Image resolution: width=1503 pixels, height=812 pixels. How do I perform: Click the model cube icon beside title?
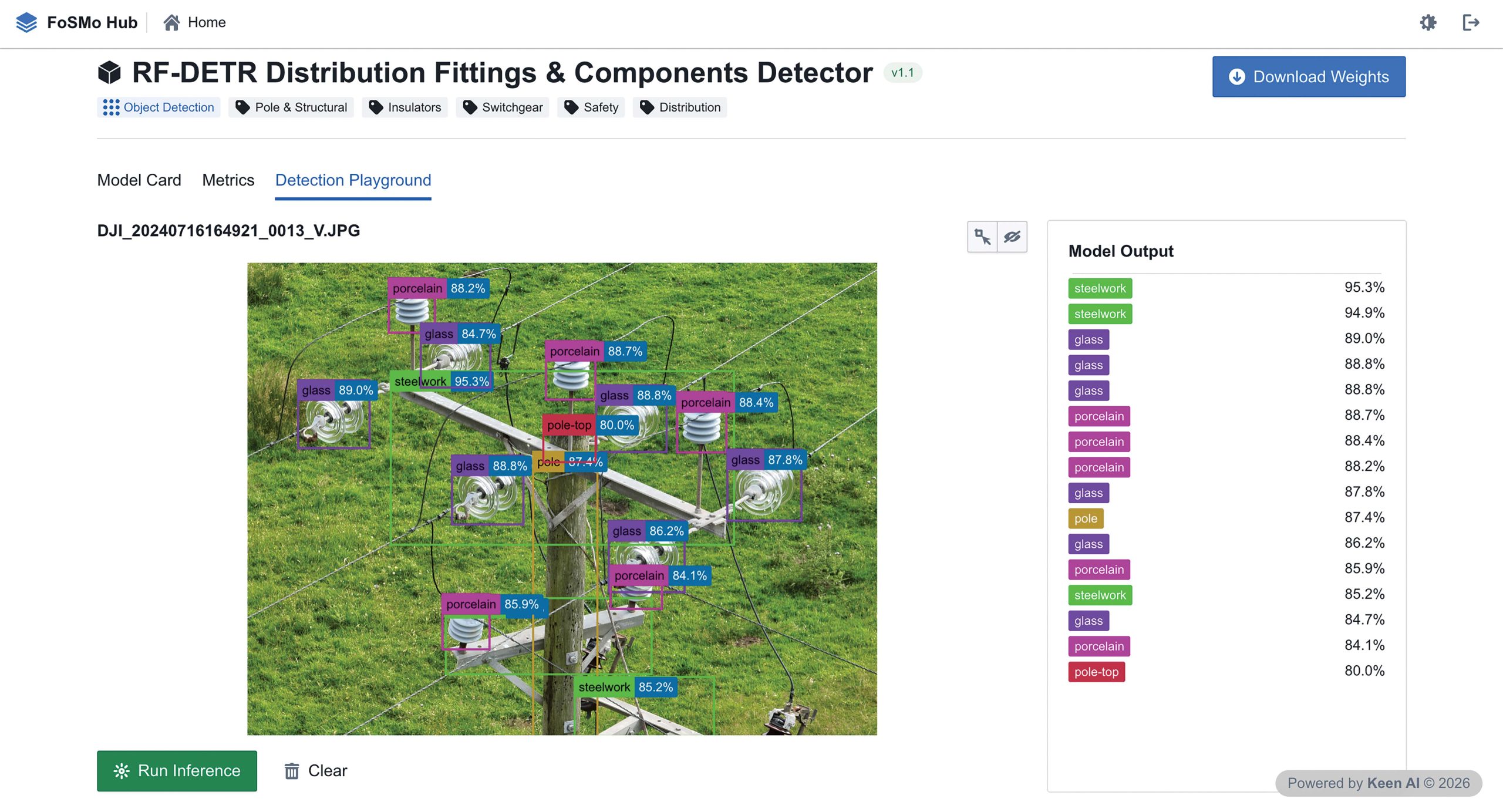pyautogui.click(x=109, y=73)
